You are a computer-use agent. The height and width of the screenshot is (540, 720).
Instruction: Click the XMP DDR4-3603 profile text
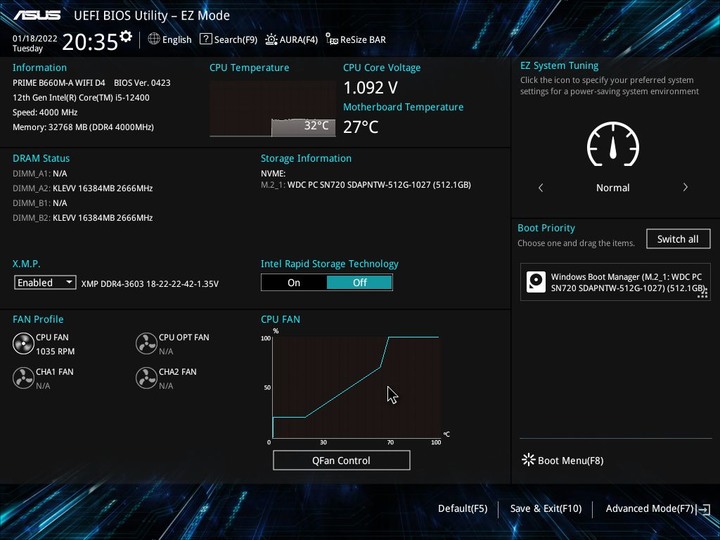(x=150, y=284)
